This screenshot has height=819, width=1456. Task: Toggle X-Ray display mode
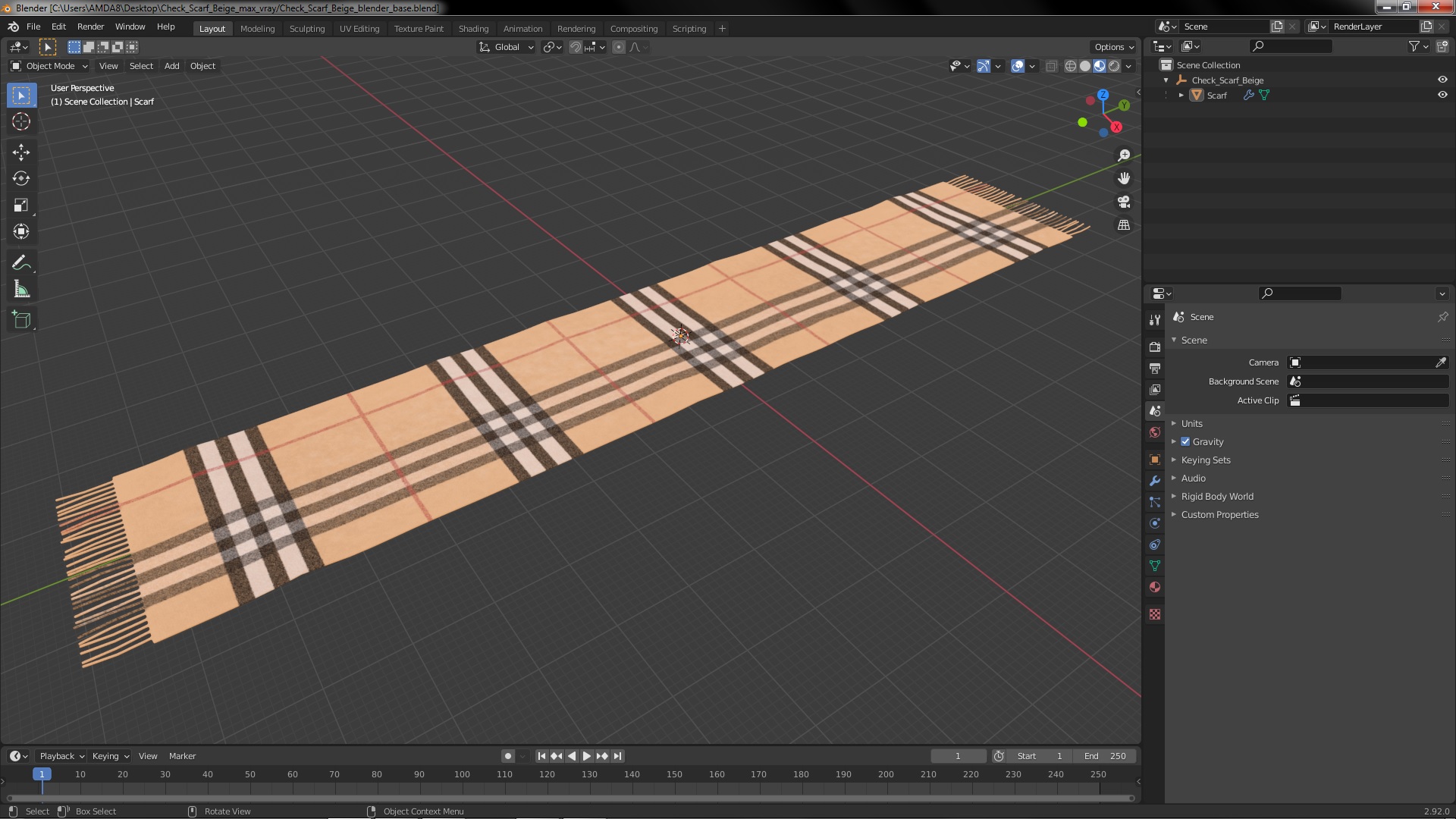(x=1051, y=66)
